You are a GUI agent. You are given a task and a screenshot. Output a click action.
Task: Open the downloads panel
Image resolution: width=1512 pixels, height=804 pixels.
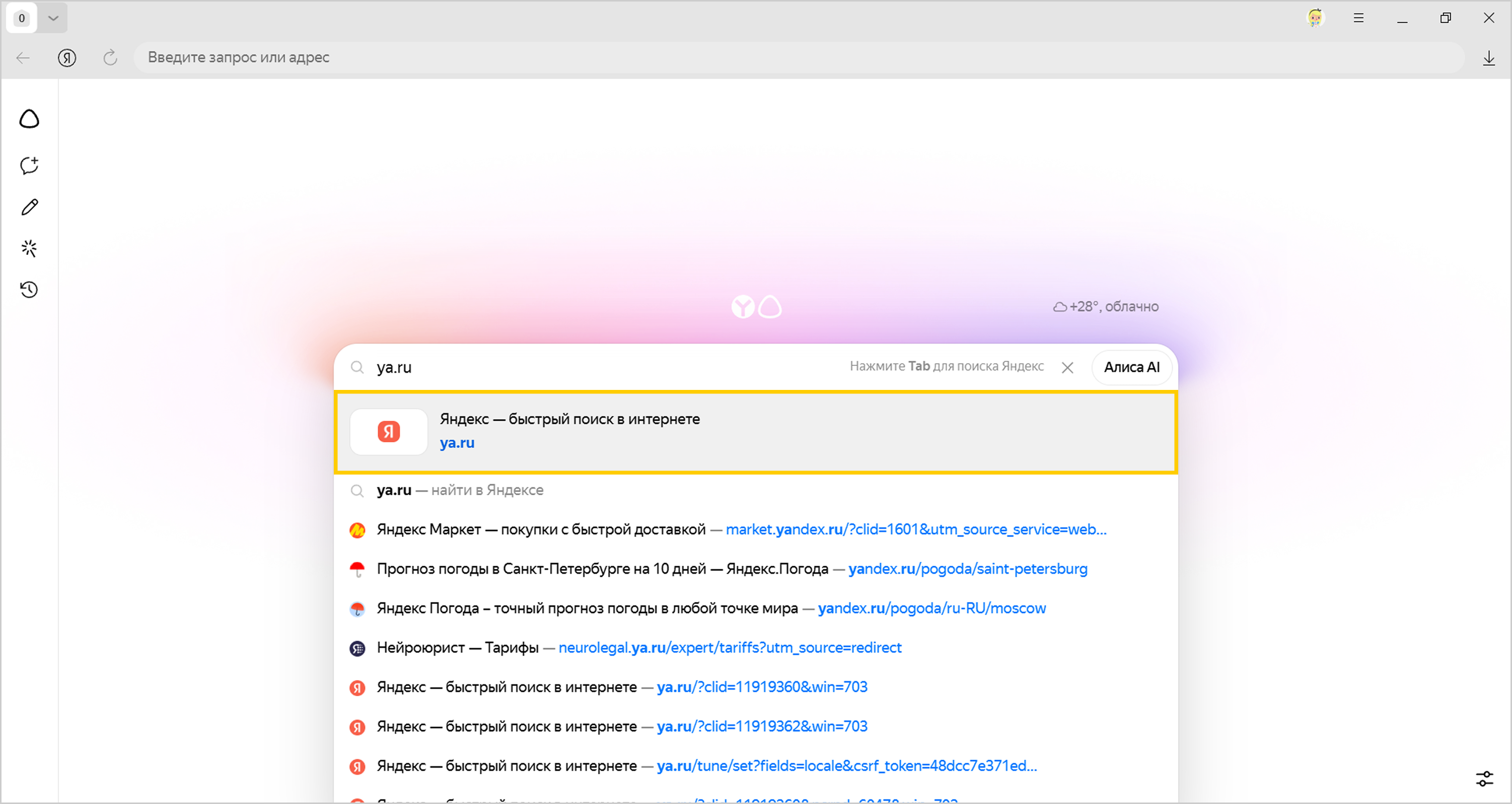tap(1488, 57)
